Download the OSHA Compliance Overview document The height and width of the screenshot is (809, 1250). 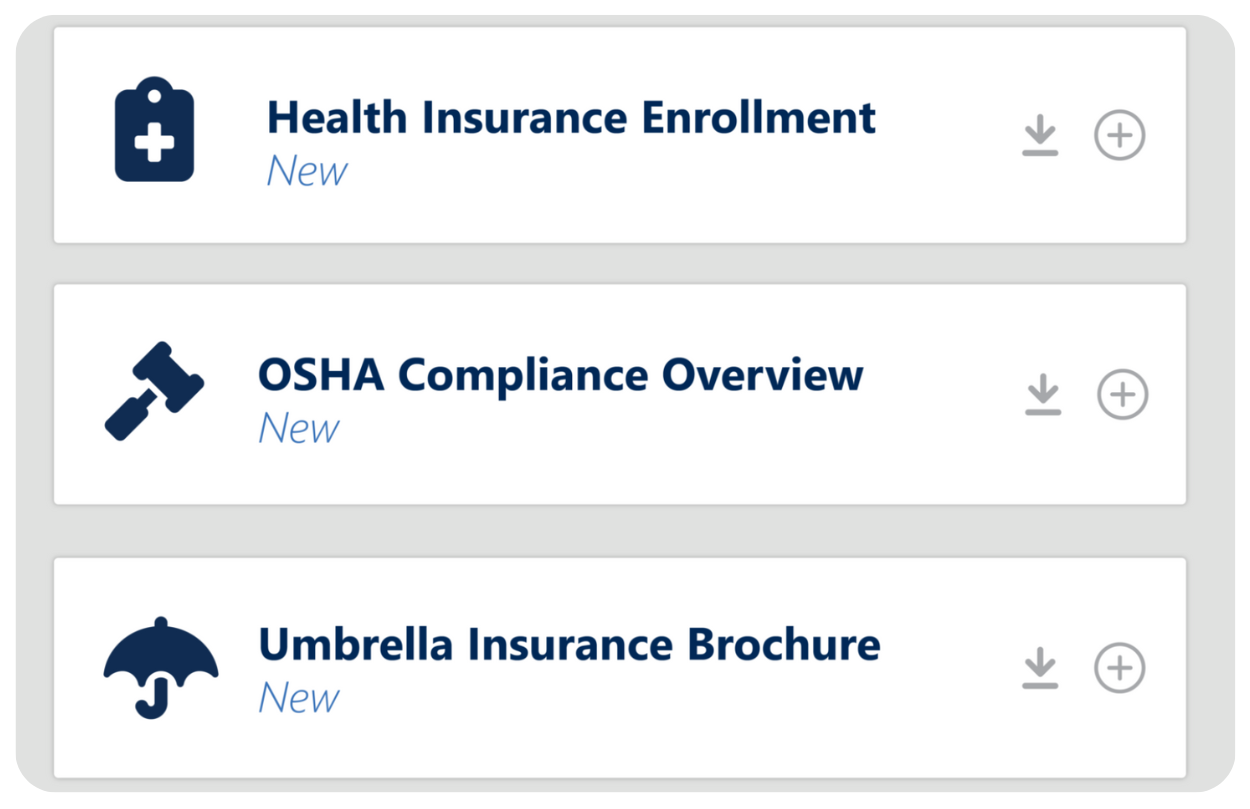(1043, 395)
